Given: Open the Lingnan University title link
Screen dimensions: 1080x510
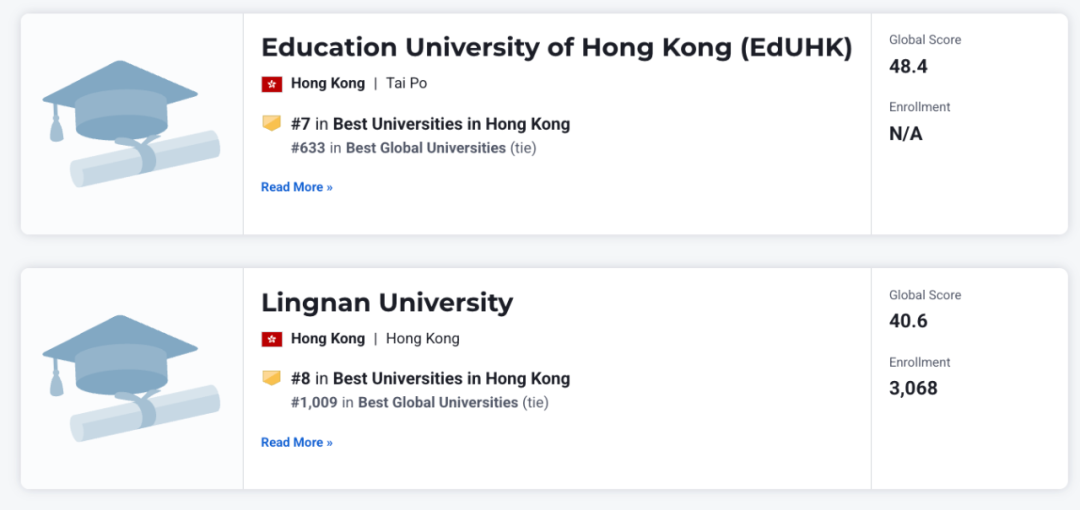Looking at the screenshot, I should pos(387,303).
